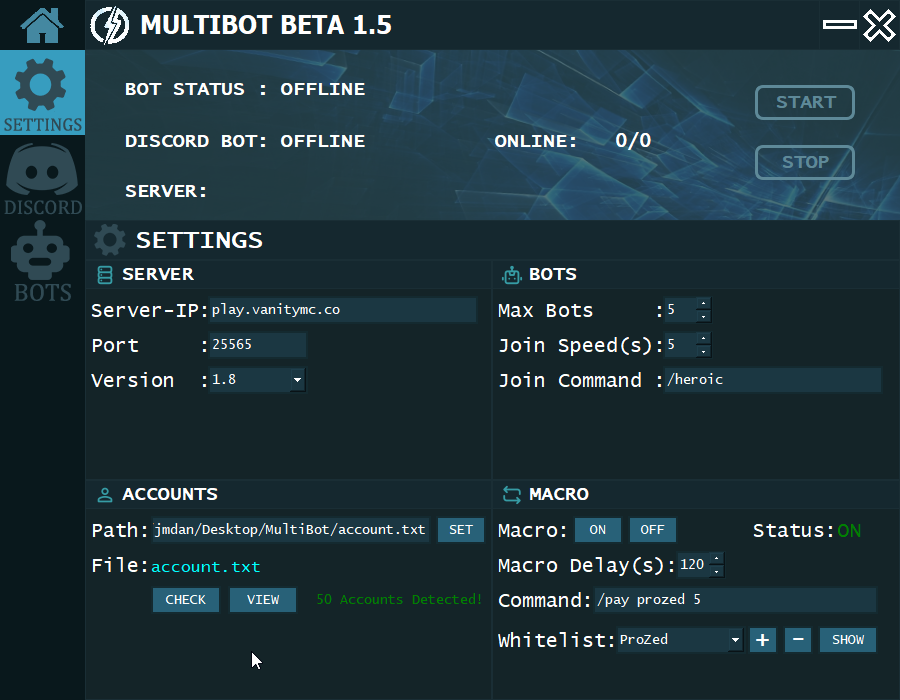Remove a Whitelist player with minus
This screenshot has height=700, width=900.
tap(798, 640)
